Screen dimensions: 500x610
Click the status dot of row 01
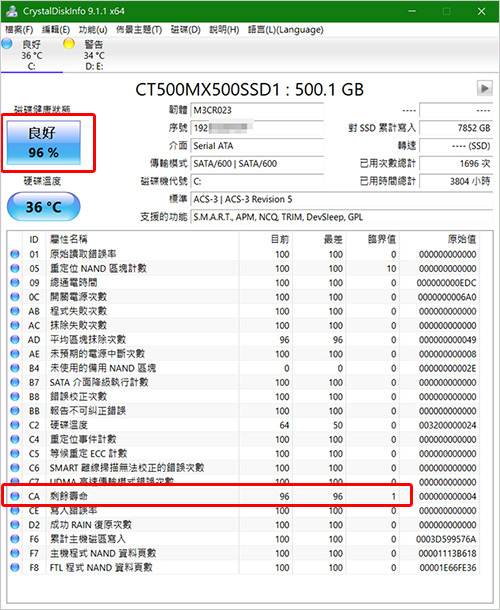[x=15, y=254]
